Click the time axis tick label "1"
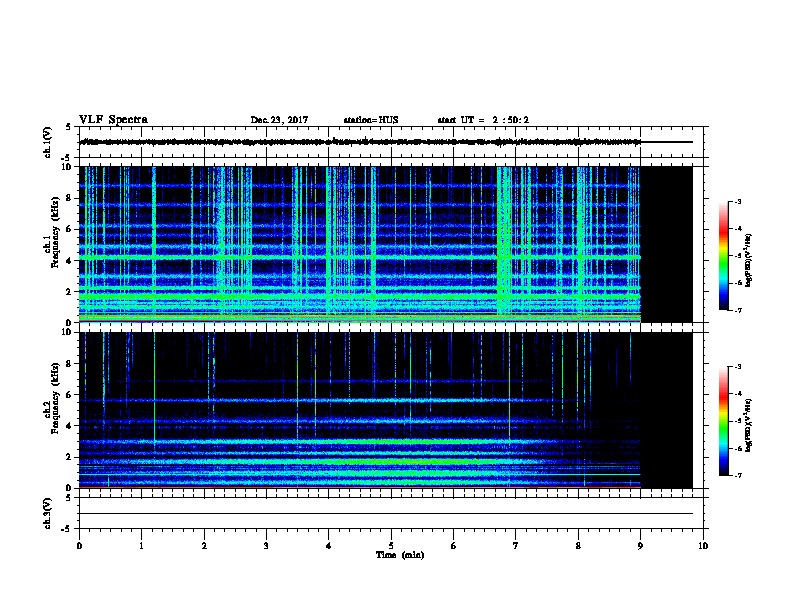 [141, 546]
